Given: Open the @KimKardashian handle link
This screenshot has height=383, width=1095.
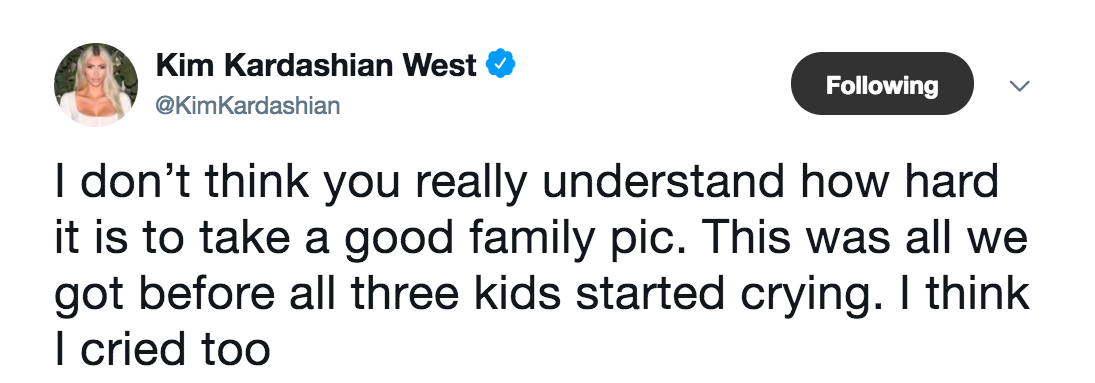Looking at the screenshot, I should (248, 106).
